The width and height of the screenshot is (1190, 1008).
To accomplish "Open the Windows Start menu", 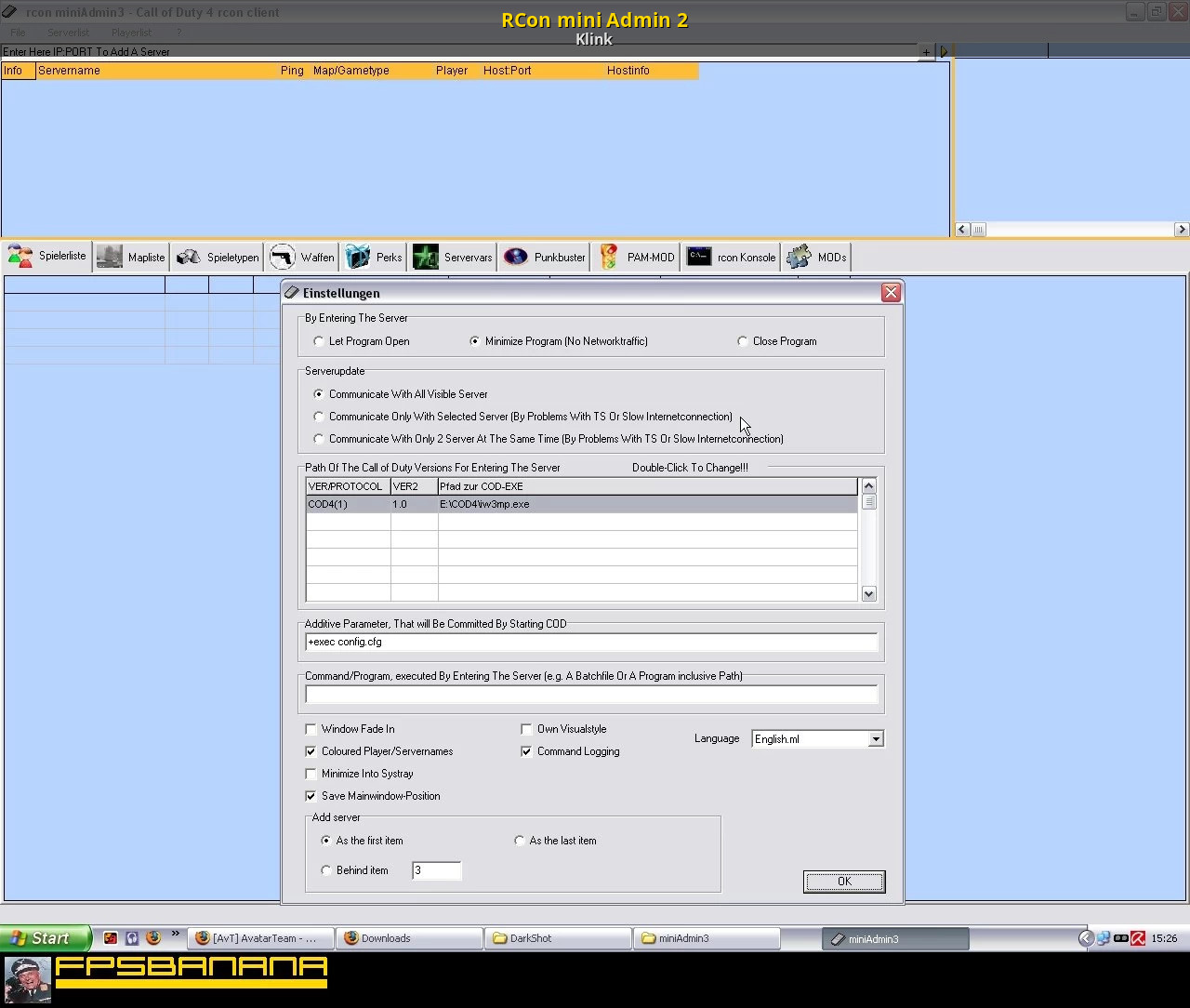I will pyautogui.click(x=45, y=938).
